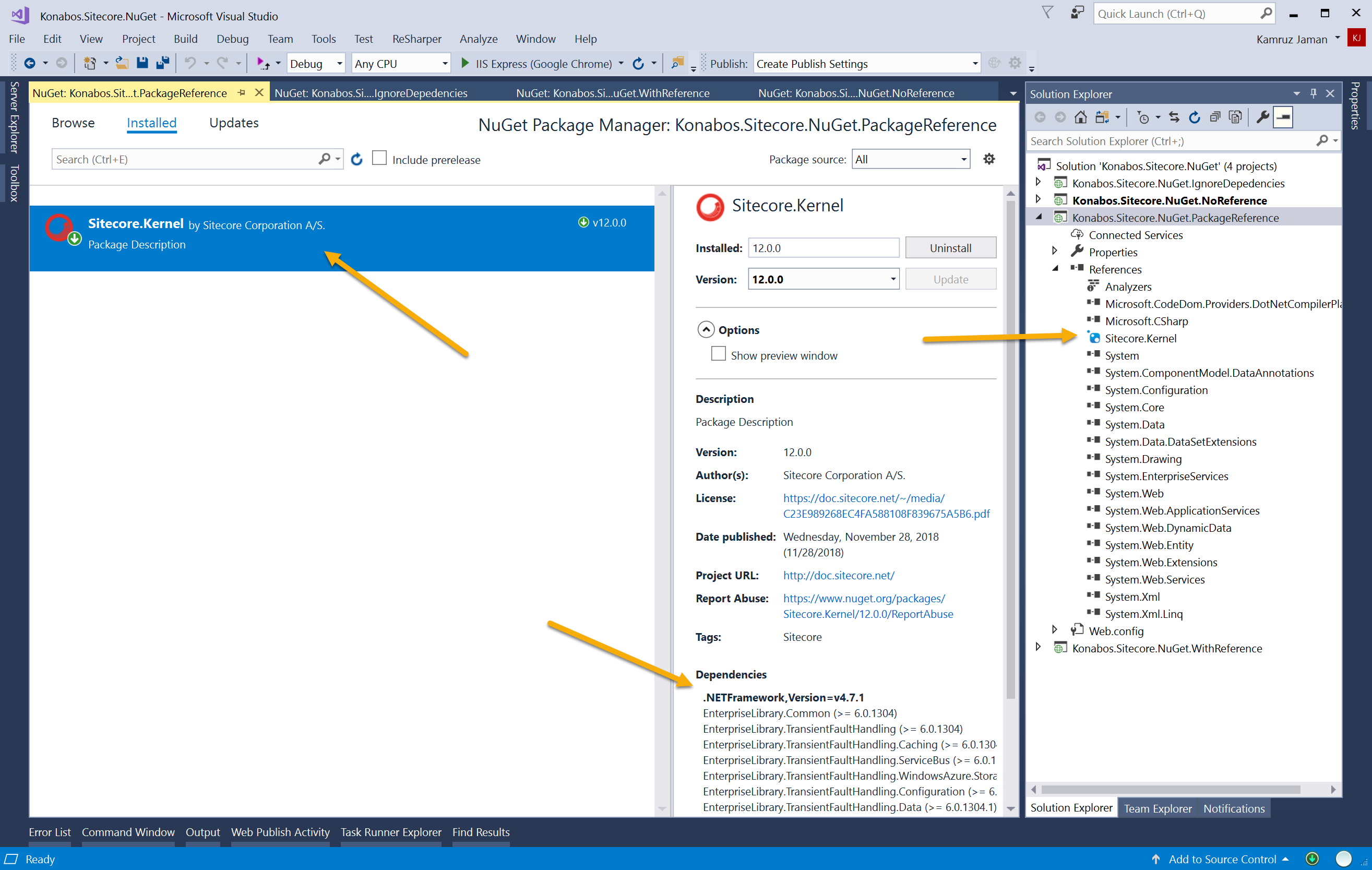Click the Uninstall button

(950, 248)
